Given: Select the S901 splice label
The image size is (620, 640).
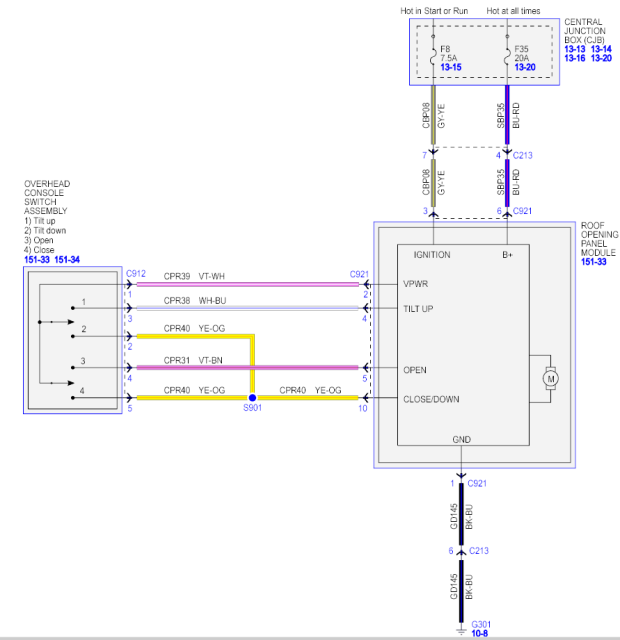Looking at the screenshot, I should pos(252,409).
